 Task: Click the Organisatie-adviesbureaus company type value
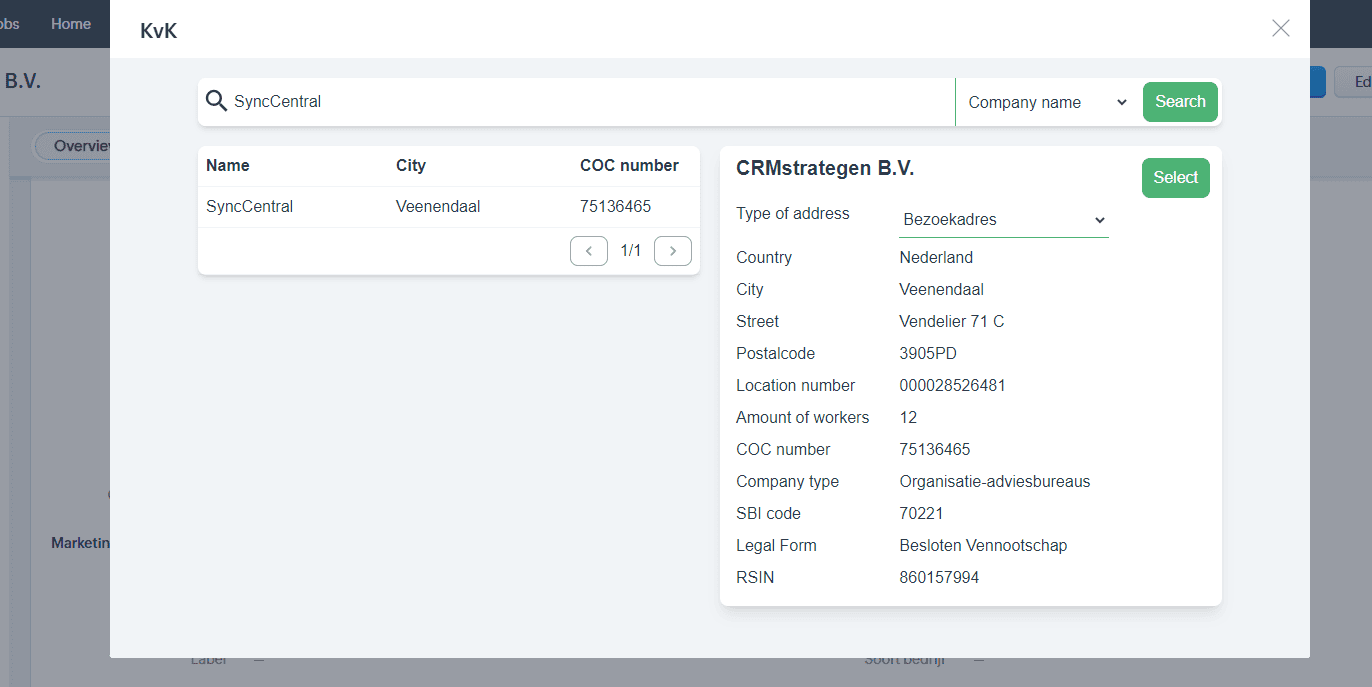pyautogui.click(x=995, y=481)
